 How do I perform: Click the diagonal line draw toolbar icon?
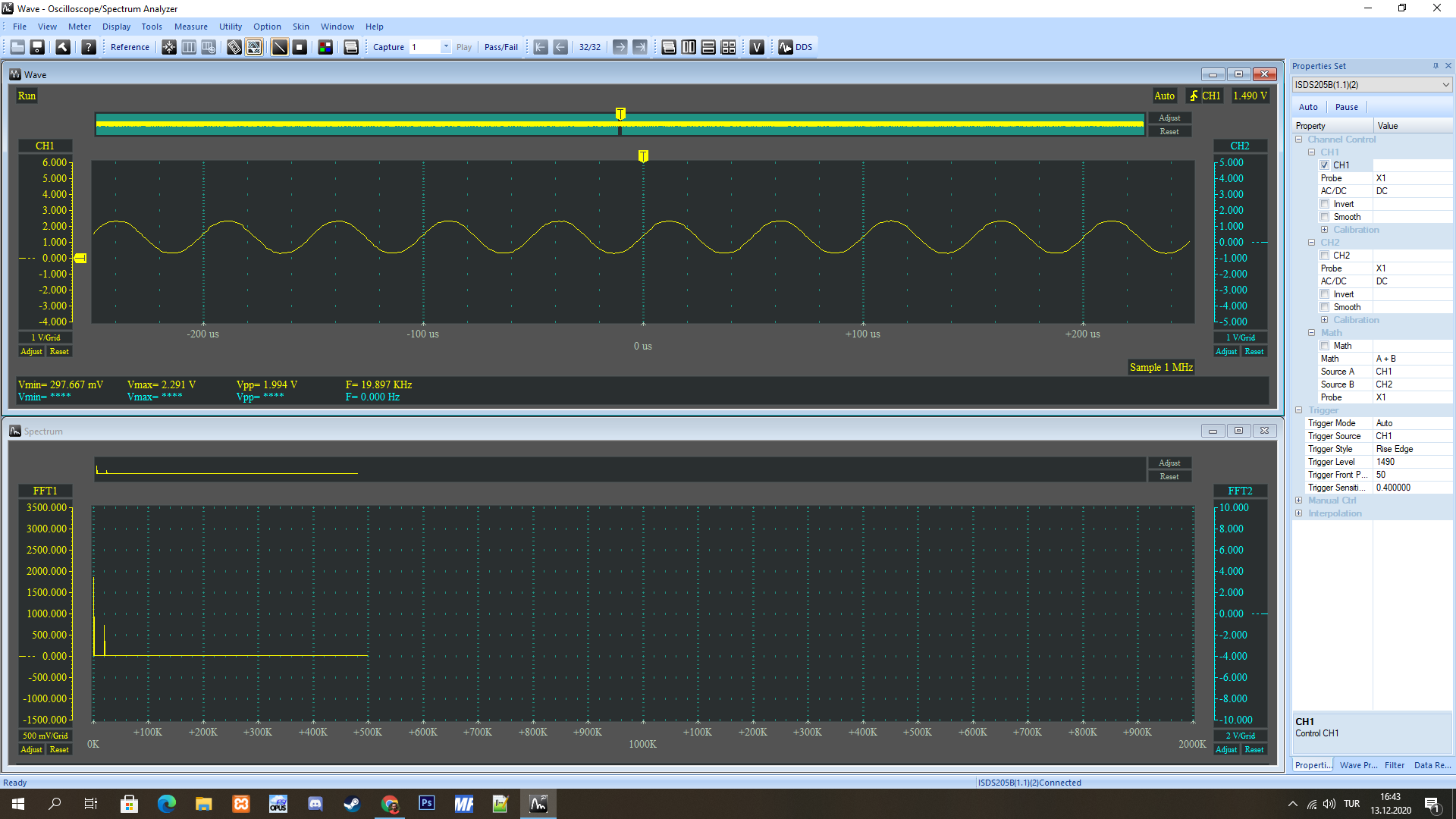click(x=280, y=47)
